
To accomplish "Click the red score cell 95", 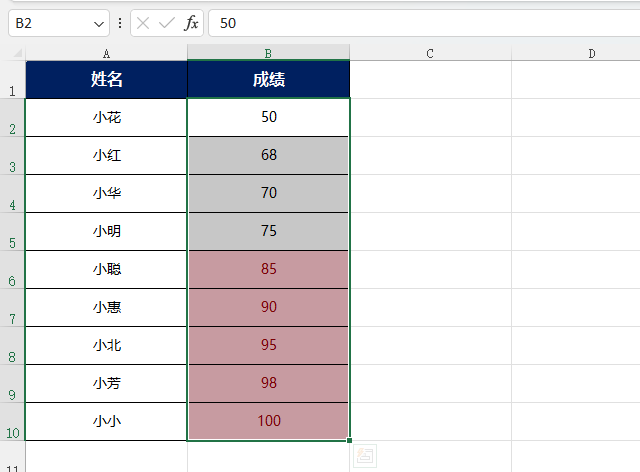I will coord(268,345).
